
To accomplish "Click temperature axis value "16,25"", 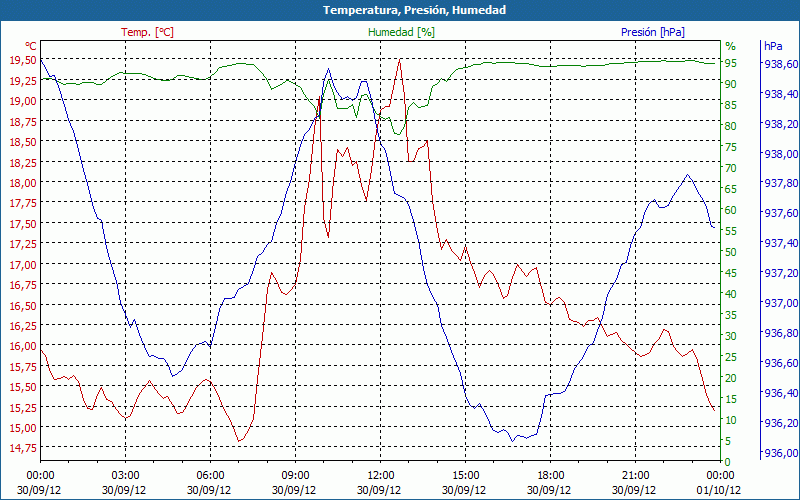I will point(23,326).
